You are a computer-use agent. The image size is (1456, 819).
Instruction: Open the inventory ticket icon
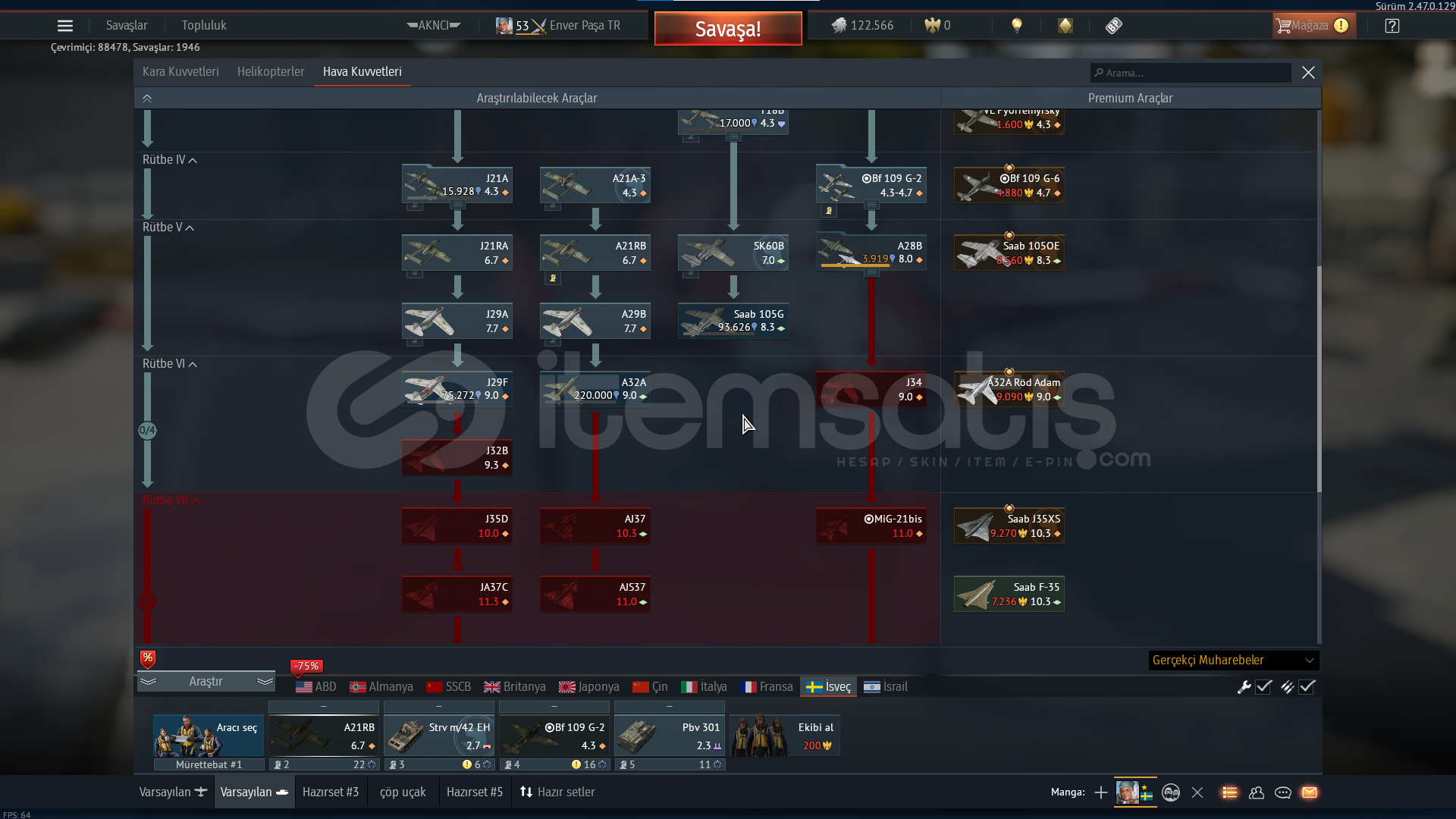pyautogui.click(x=1113, y=26)
